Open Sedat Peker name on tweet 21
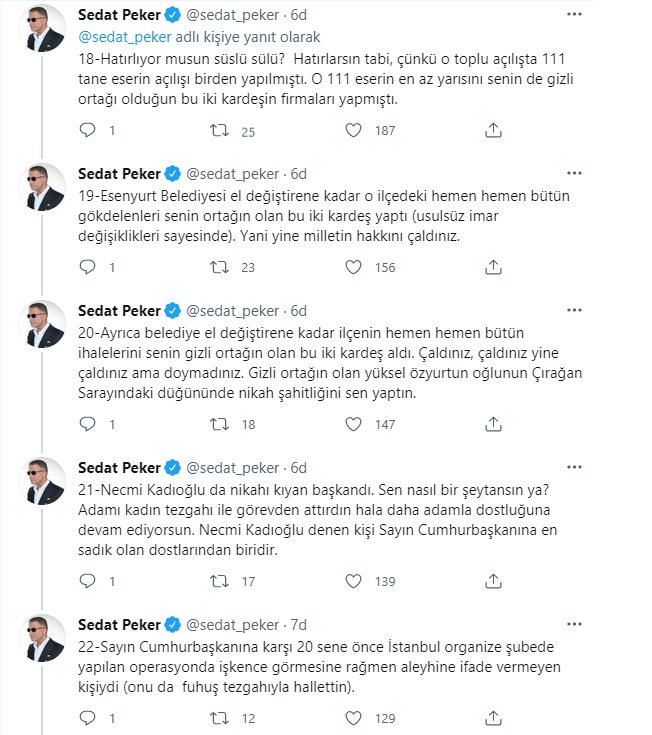Viewport: 652px width, 735px height. tap(119, 468)
